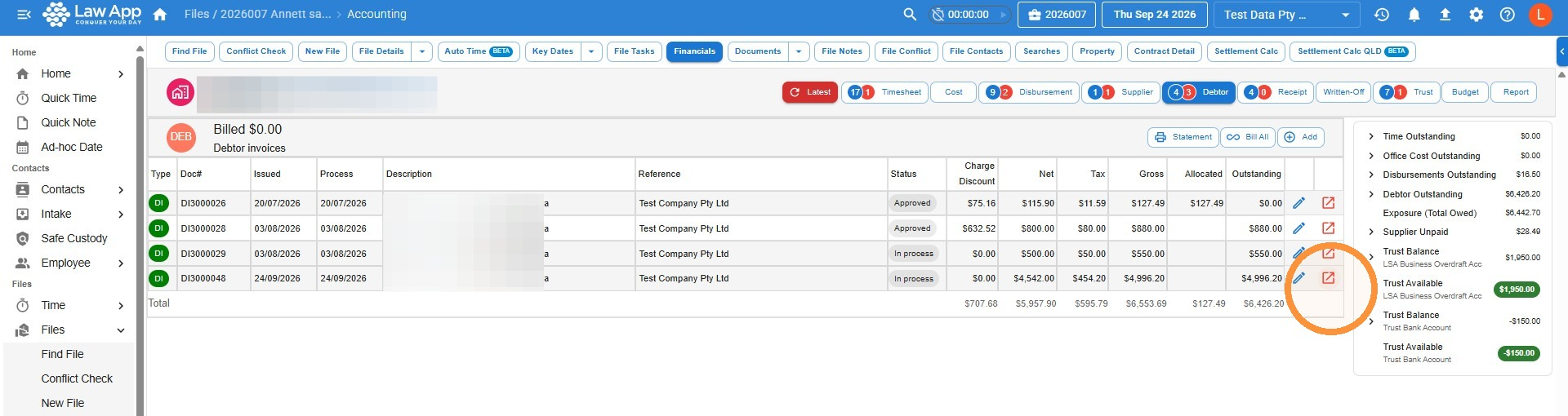The width and height of the screenshot is (1568, 416).
Task: Click the red Latest refresh button
Action: [x=810, y=92]
